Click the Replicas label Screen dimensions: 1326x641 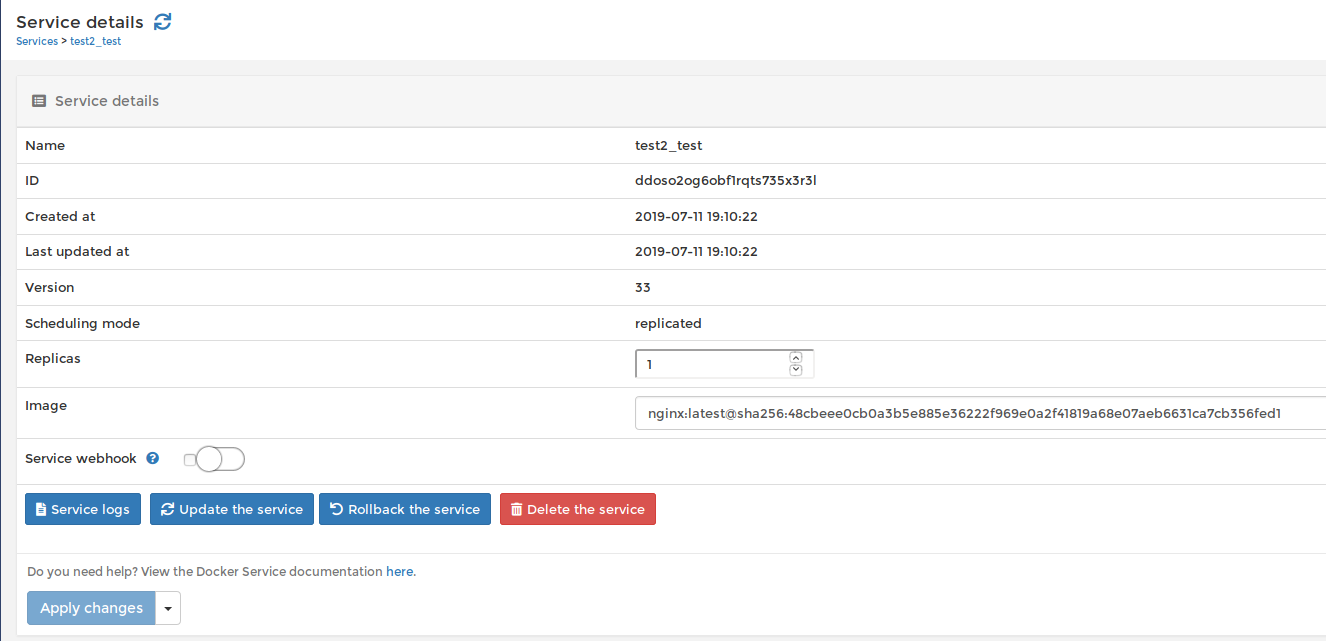coord(53,358)
